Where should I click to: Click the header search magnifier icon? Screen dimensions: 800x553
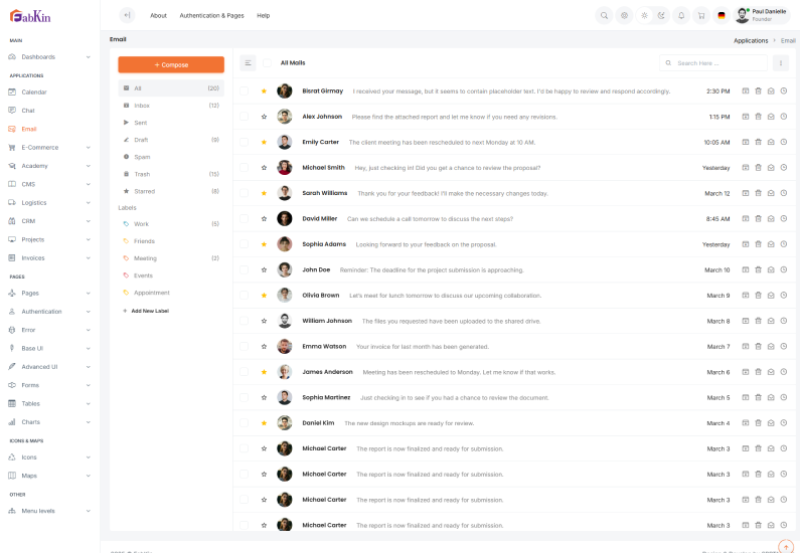pyautogui.click(x=604, y=15)
